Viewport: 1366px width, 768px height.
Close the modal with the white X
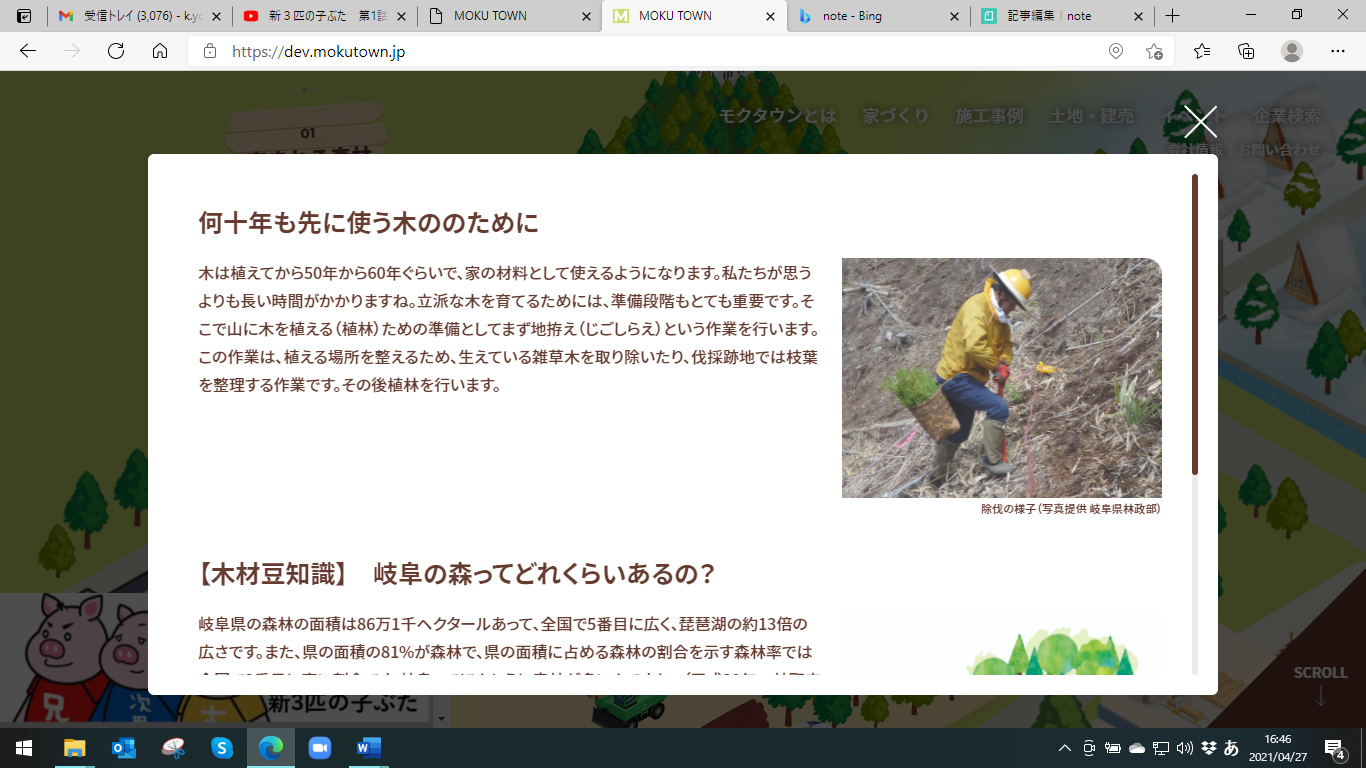[1200, 121]
